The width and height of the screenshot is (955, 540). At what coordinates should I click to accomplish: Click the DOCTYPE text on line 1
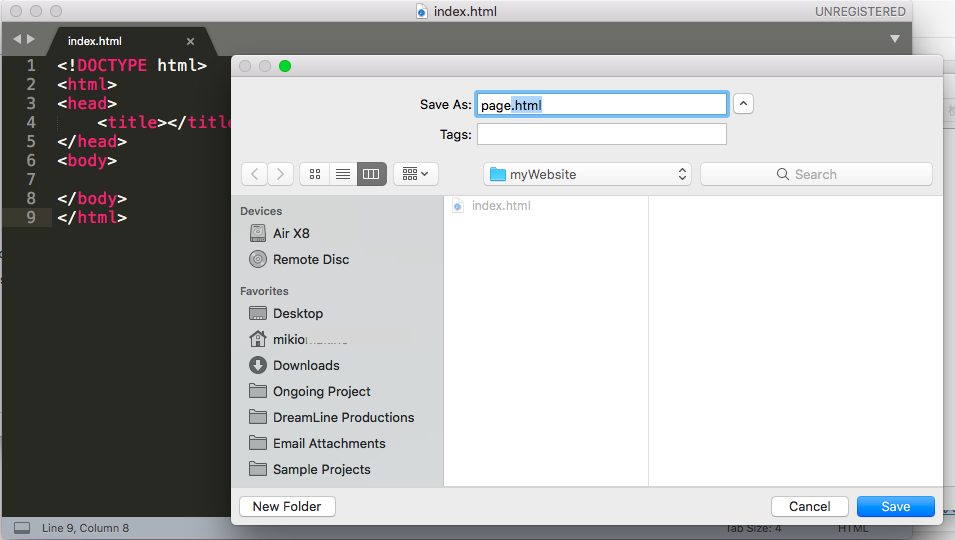pos(112,65)
